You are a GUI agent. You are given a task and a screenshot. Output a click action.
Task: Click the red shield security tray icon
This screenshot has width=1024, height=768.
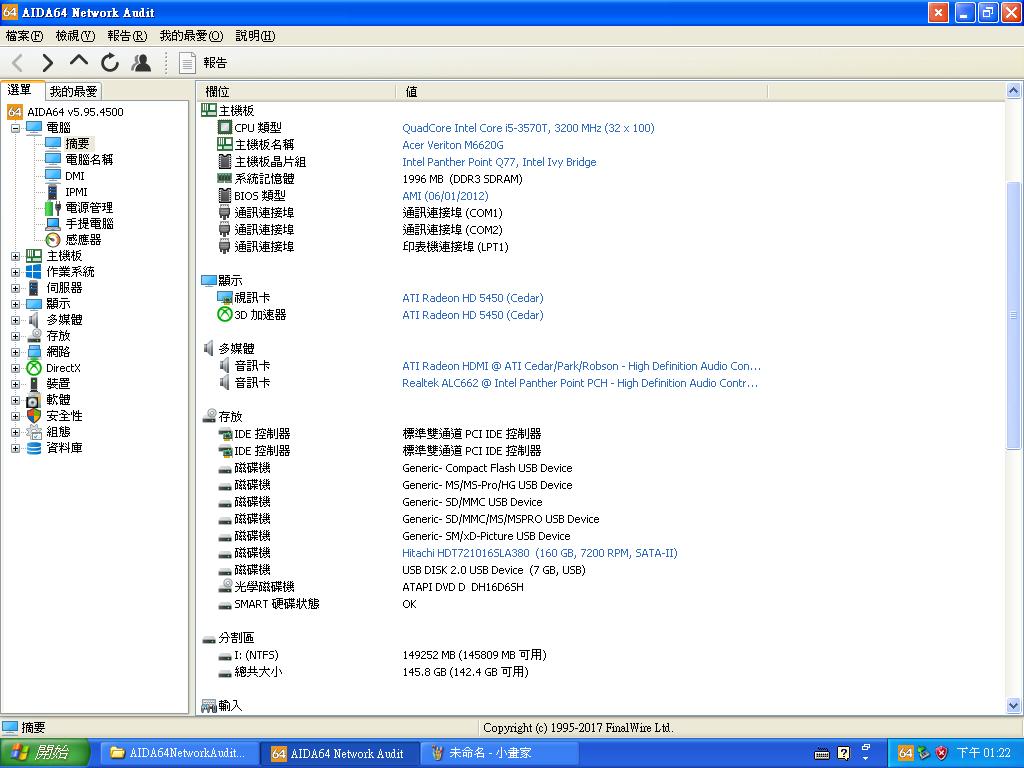click(x=941, y=753)
